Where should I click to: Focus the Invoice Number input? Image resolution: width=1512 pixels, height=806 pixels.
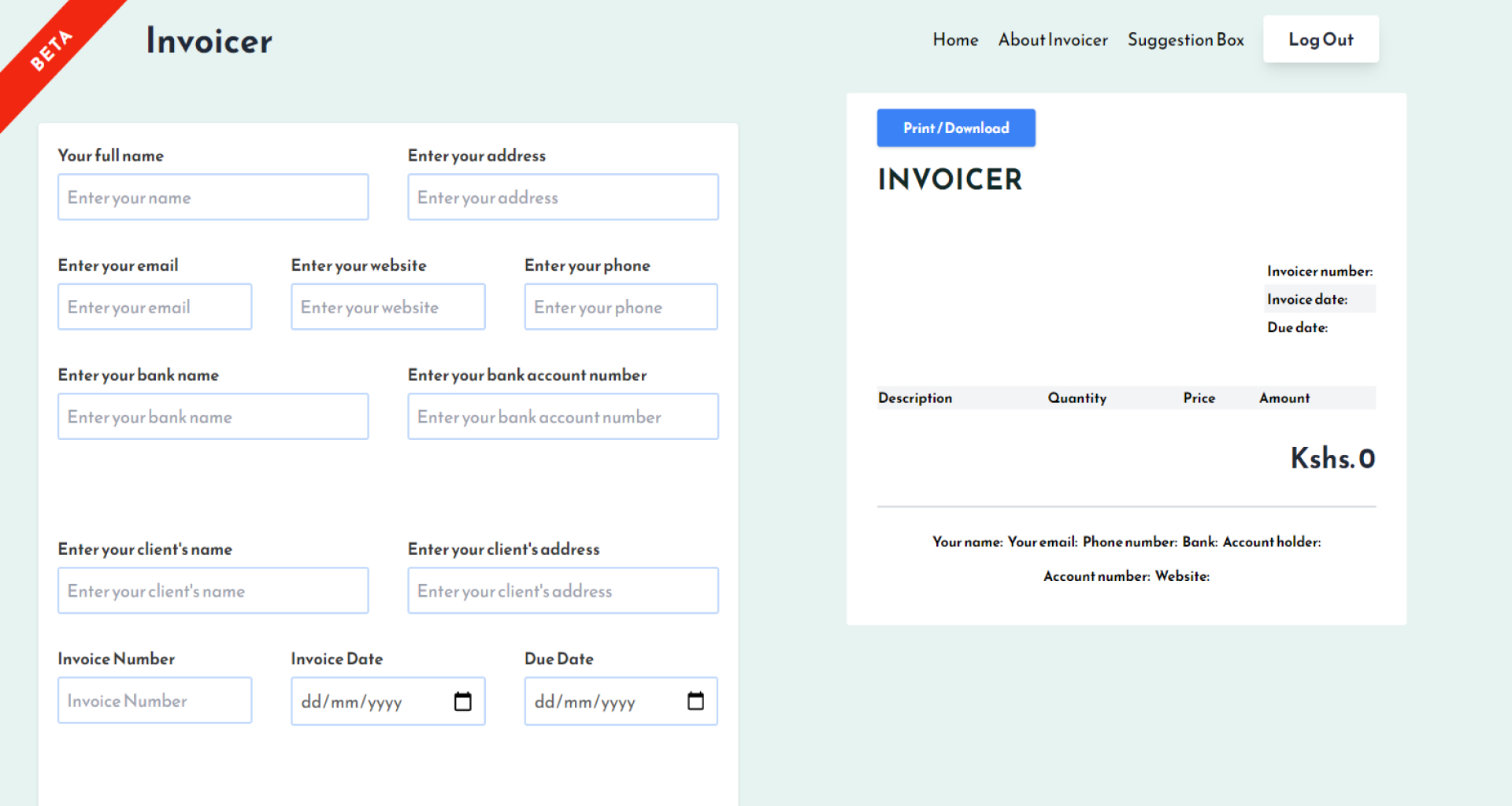click(x=154, y=700)
